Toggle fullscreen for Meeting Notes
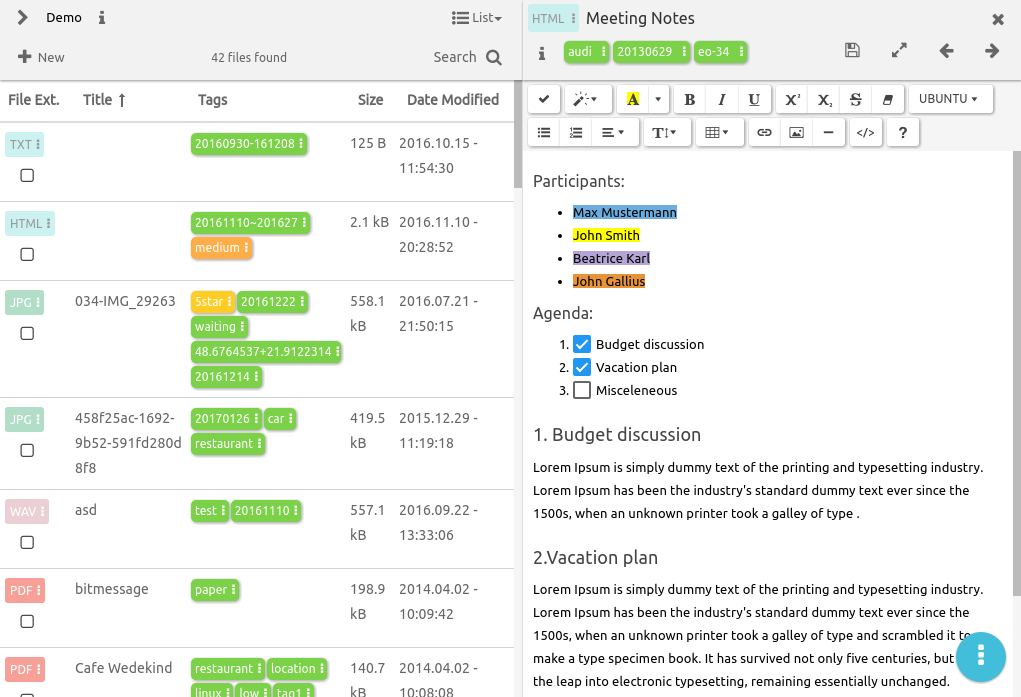 tap(899, 51)
